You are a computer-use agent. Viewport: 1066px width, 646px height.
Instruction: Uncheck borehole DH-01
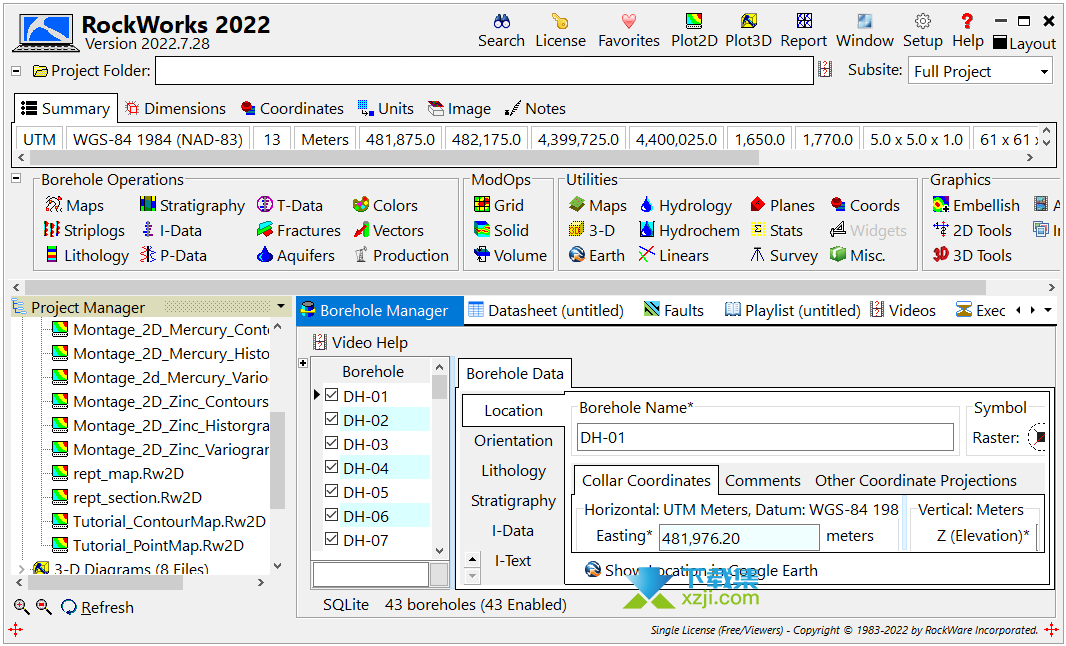point(332,394)
